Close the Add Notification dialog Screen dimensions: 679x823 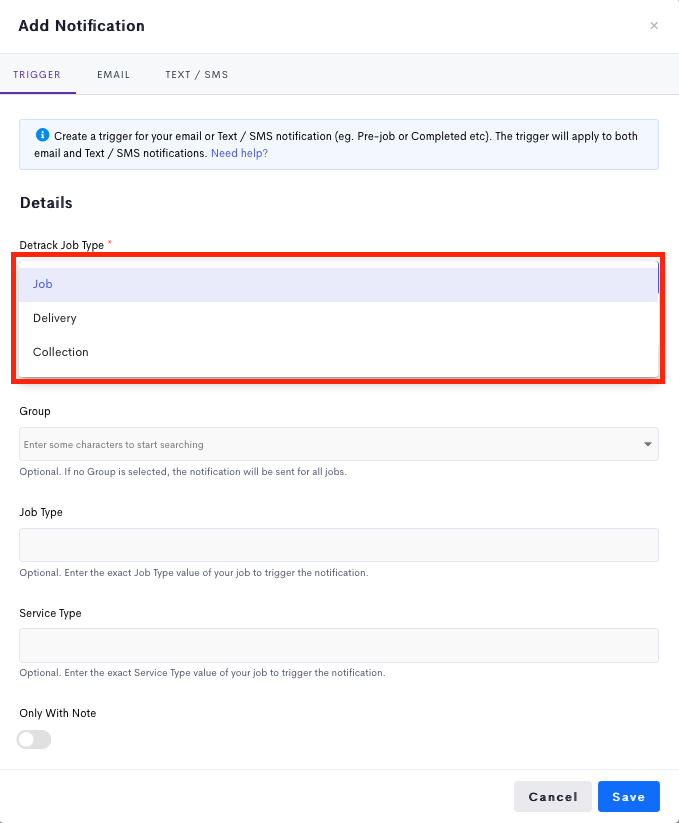(654, 26)
